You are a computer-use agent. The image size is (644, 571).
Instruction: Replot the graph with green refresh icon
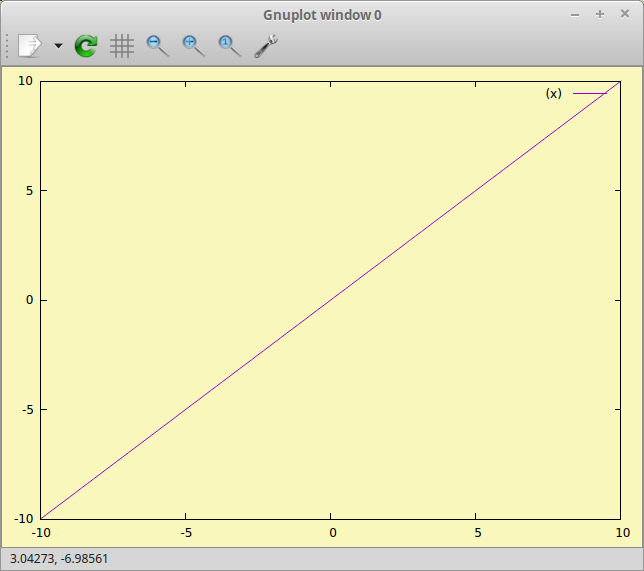tap(87, 45)
